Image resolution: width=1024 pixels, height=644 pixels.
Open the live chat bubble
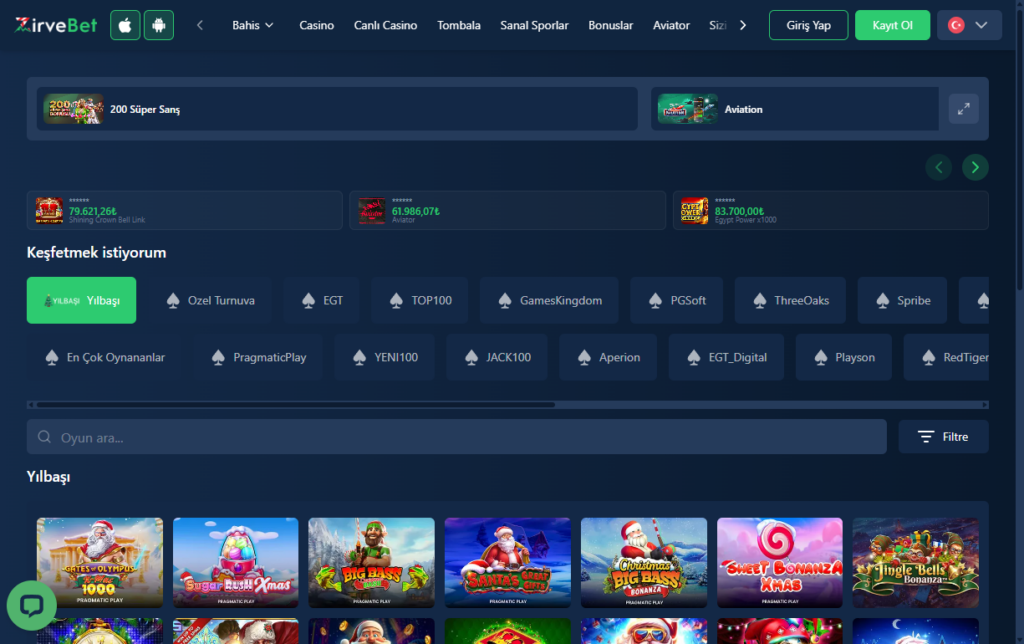coord(31,605)
